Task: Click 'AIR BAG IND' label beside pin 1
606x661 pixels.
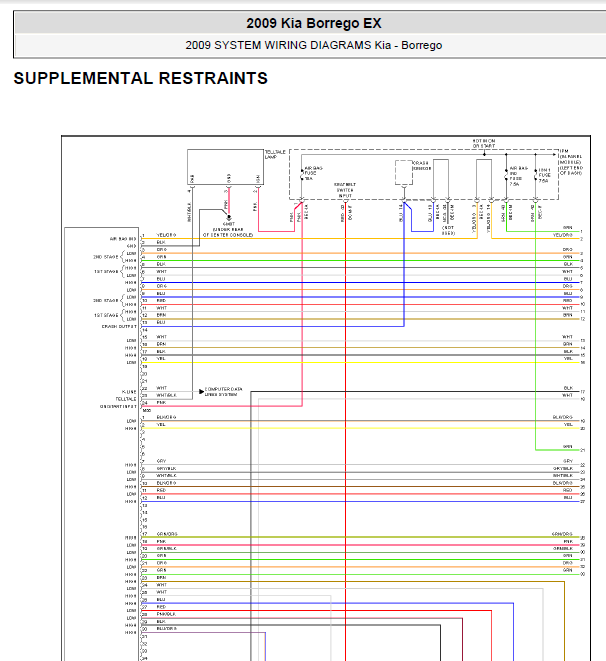Action: click(x=123, y=239)
